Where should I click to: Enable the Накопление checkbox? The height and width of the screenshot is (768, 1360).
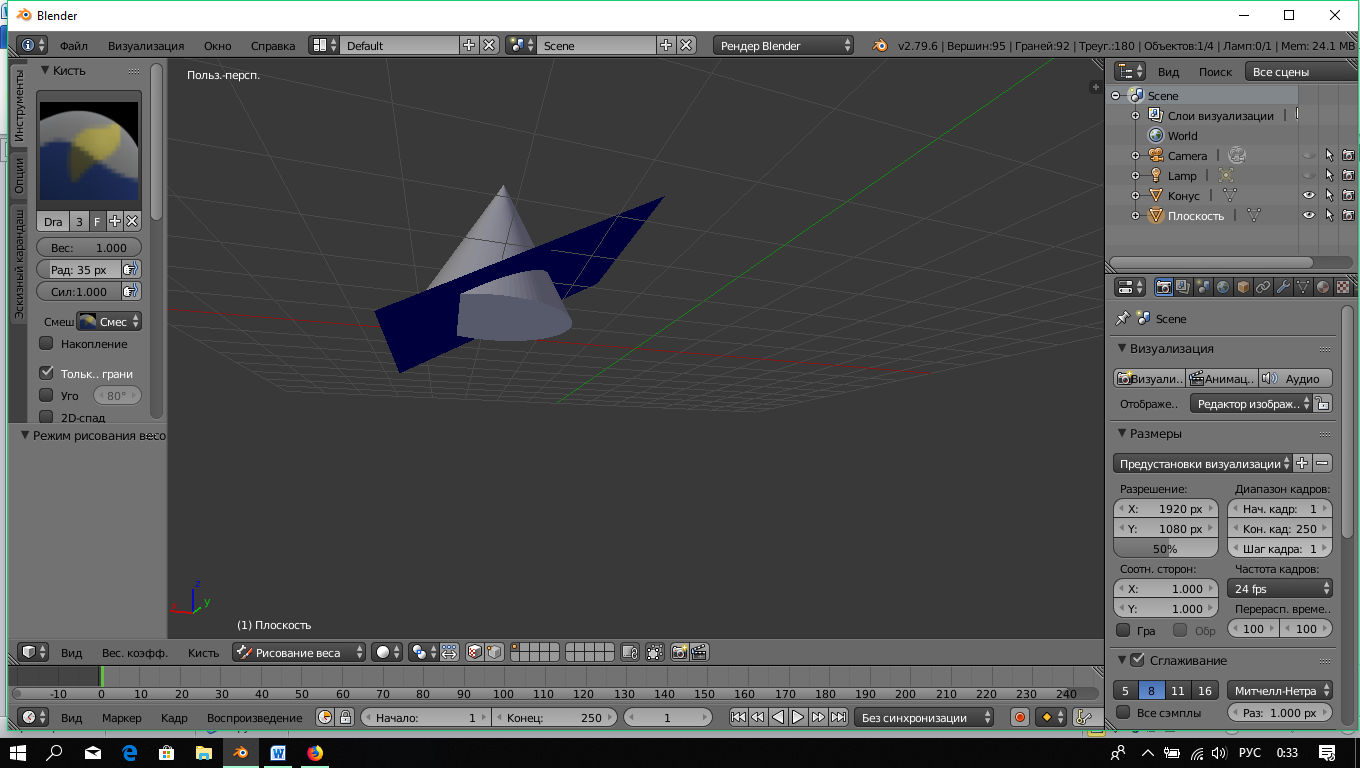coord(46,344)
